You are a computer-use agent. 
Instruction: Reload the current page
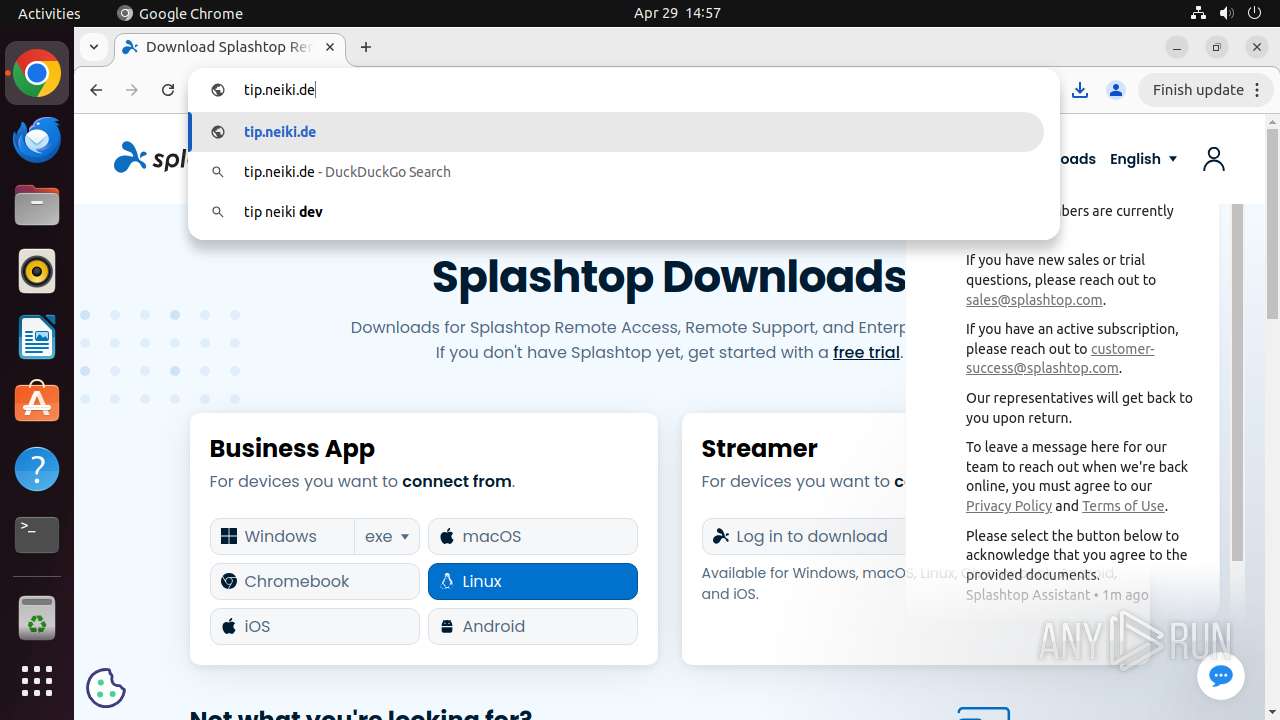(168, 90)
